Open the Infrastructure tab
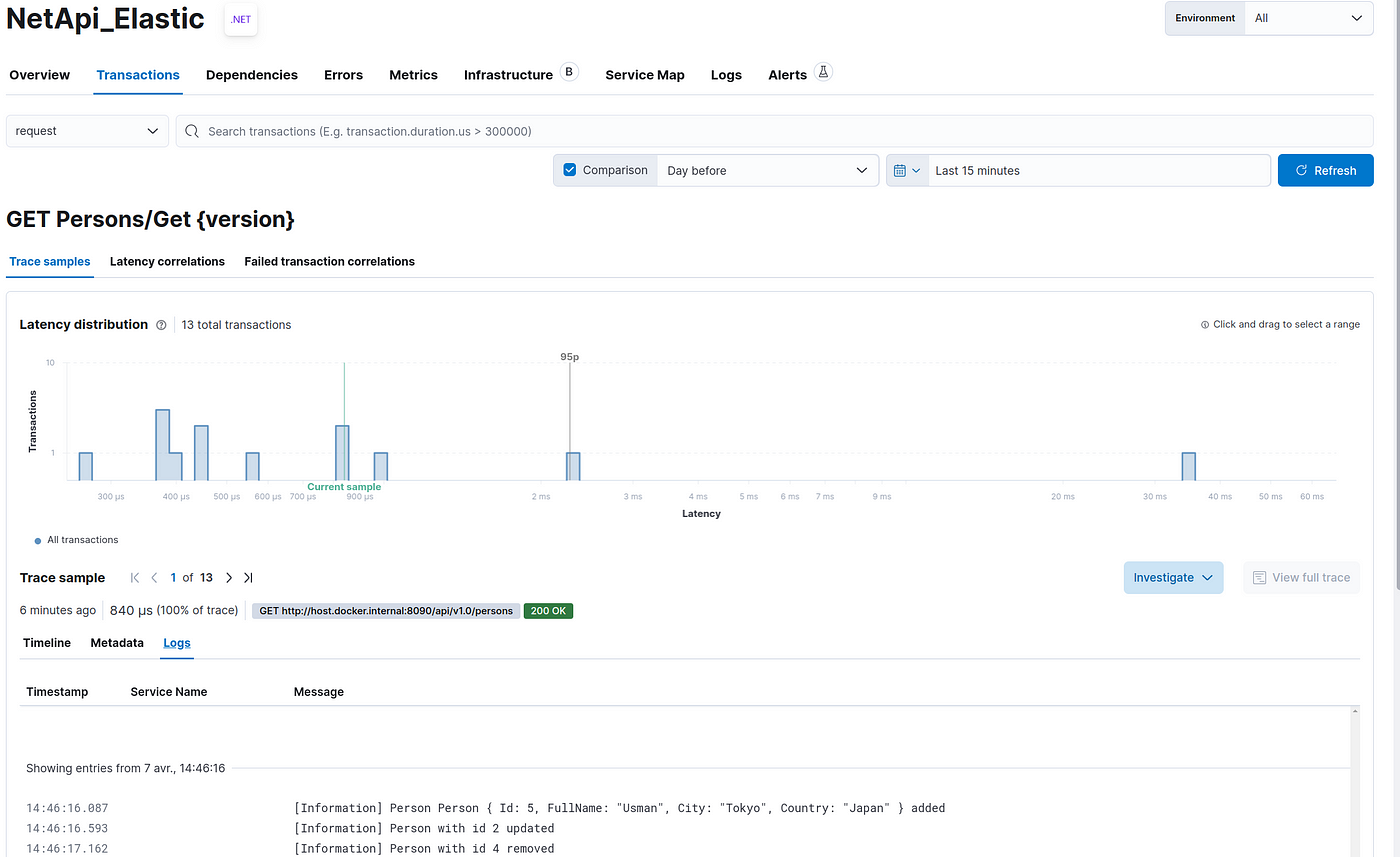This screenshot has height=857, width=1400. point(508,75)
